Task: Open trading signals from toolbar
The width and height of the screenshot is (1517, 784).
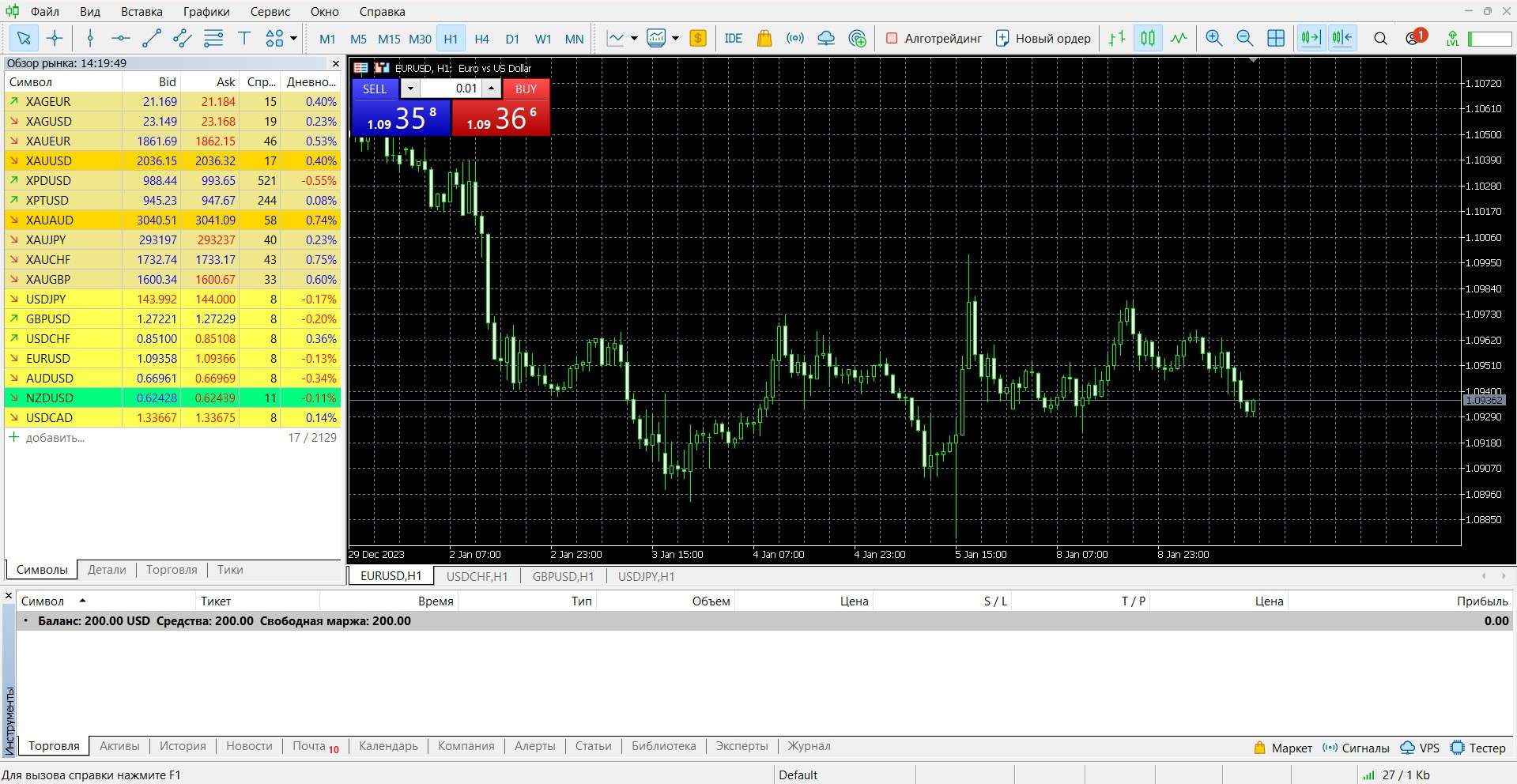Action: (795, 38)
